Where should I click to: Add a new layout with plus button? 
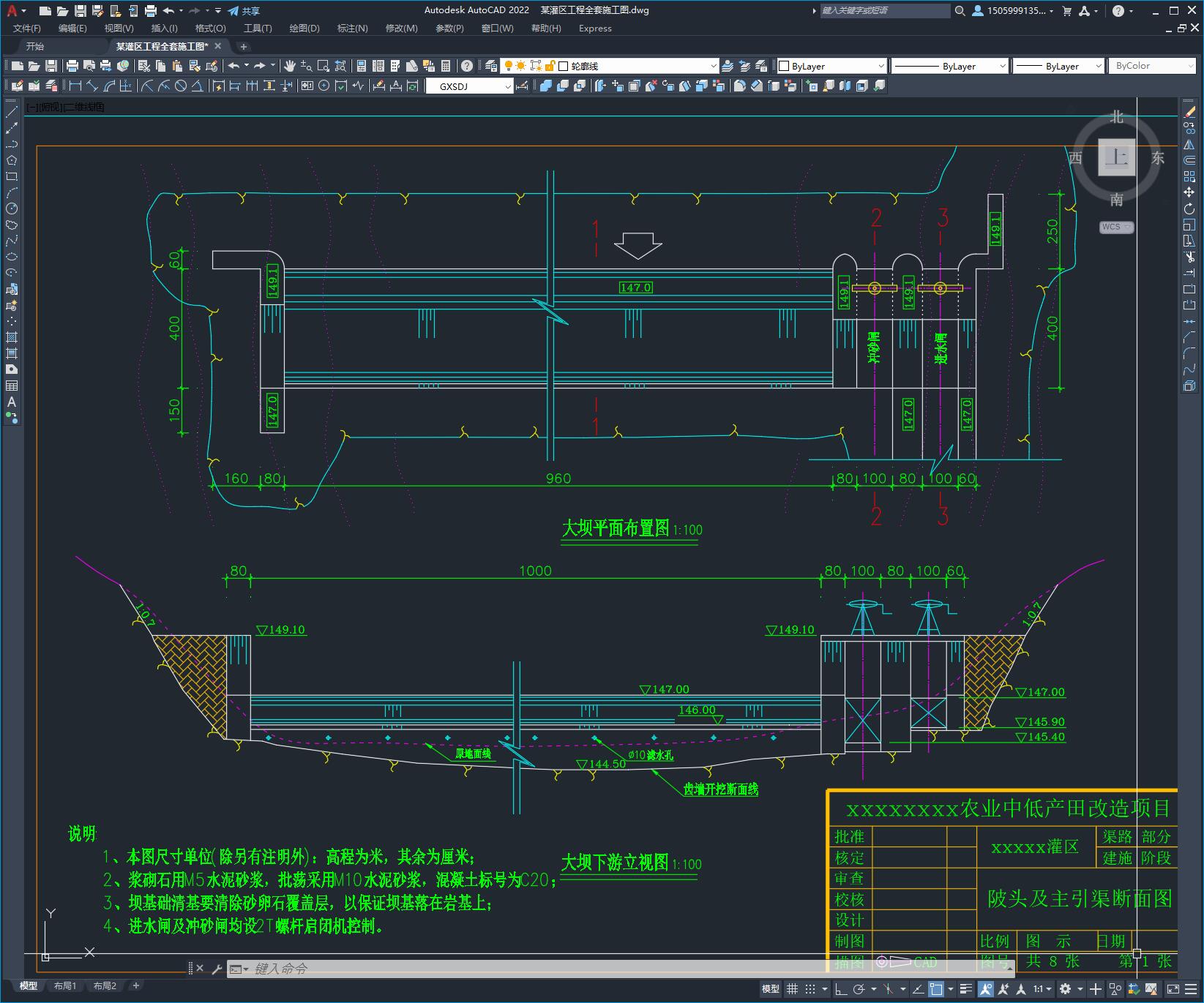pyautogui.click(x=135, y=986)
